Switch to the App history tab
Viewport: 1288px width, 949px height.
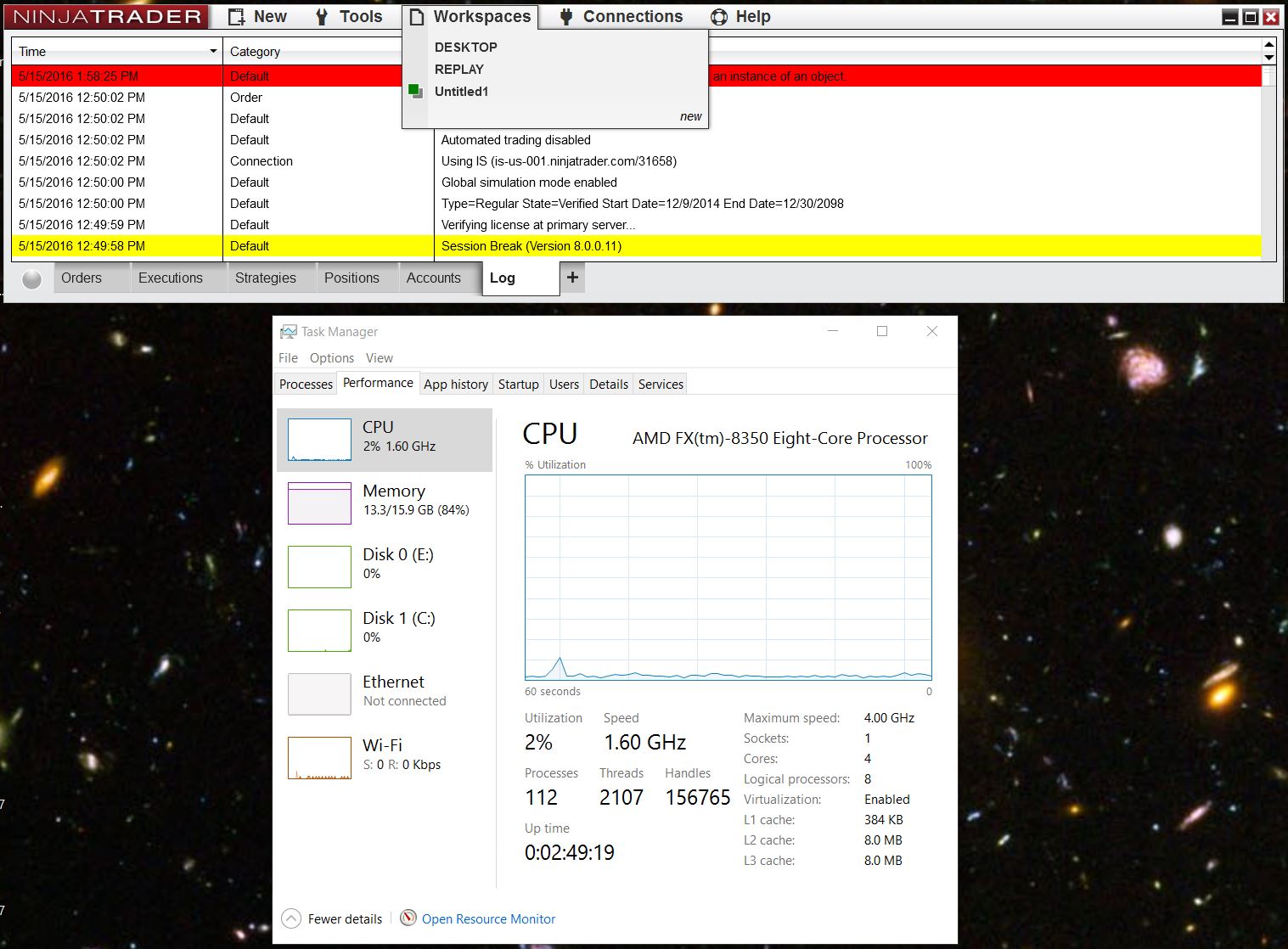point(456,385)
